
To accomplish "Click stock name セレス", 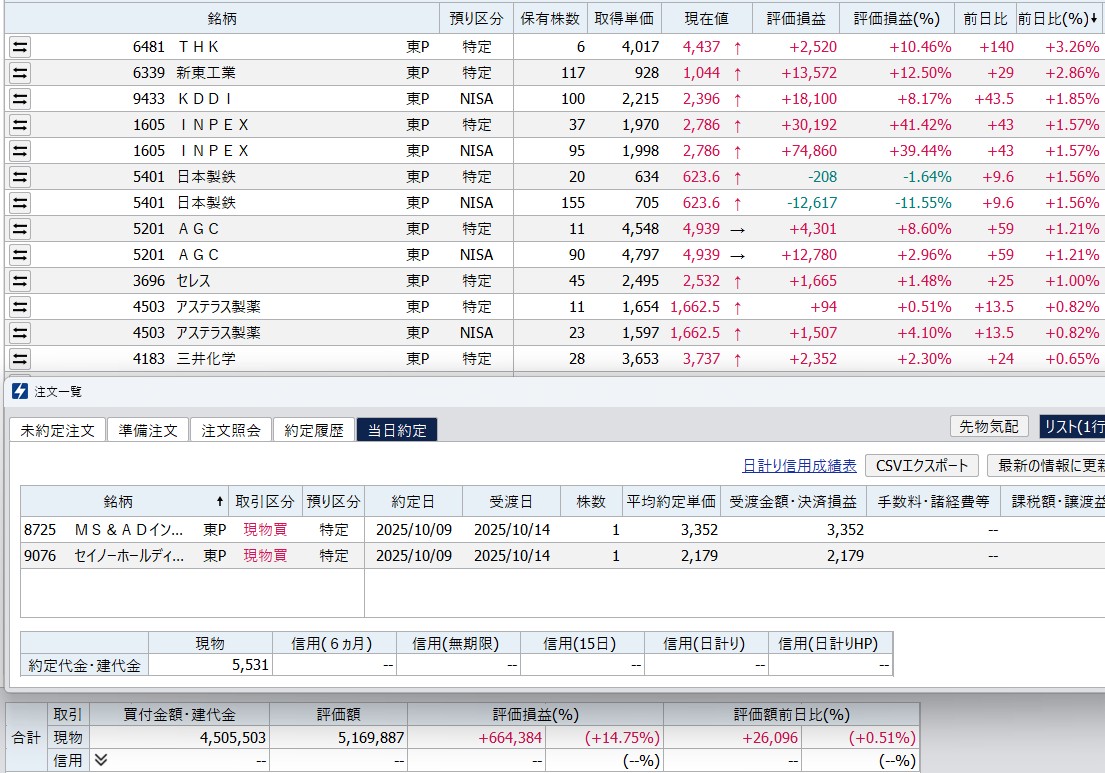I will [193, 281].
